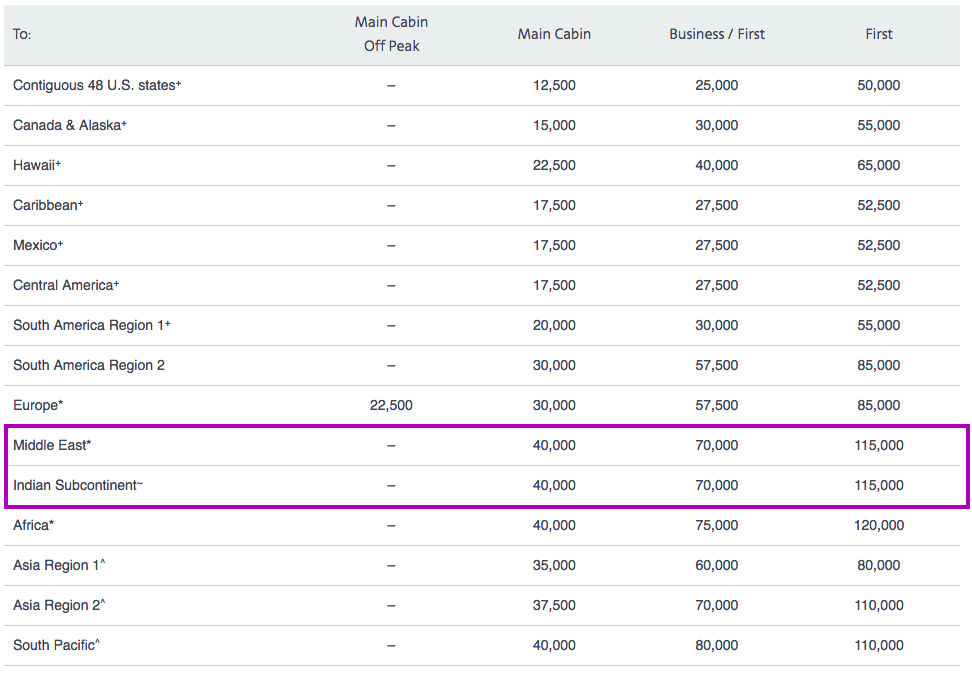Click Canada & Alaska's 15,000 value

pyautogui.click(x=554, y=125)
